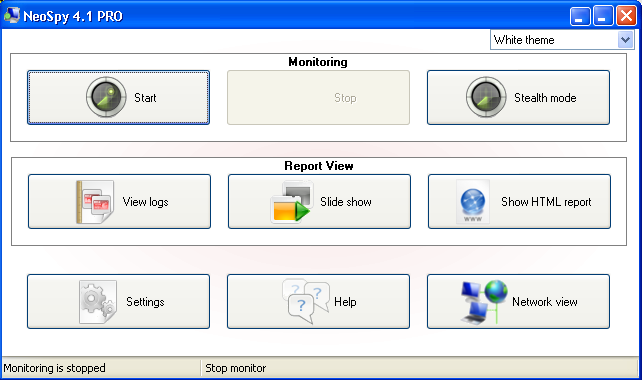This screenshot has height=380, width=642.
Task: Launch the Slide show of screenshots
Action: click(x=319, y=201)
